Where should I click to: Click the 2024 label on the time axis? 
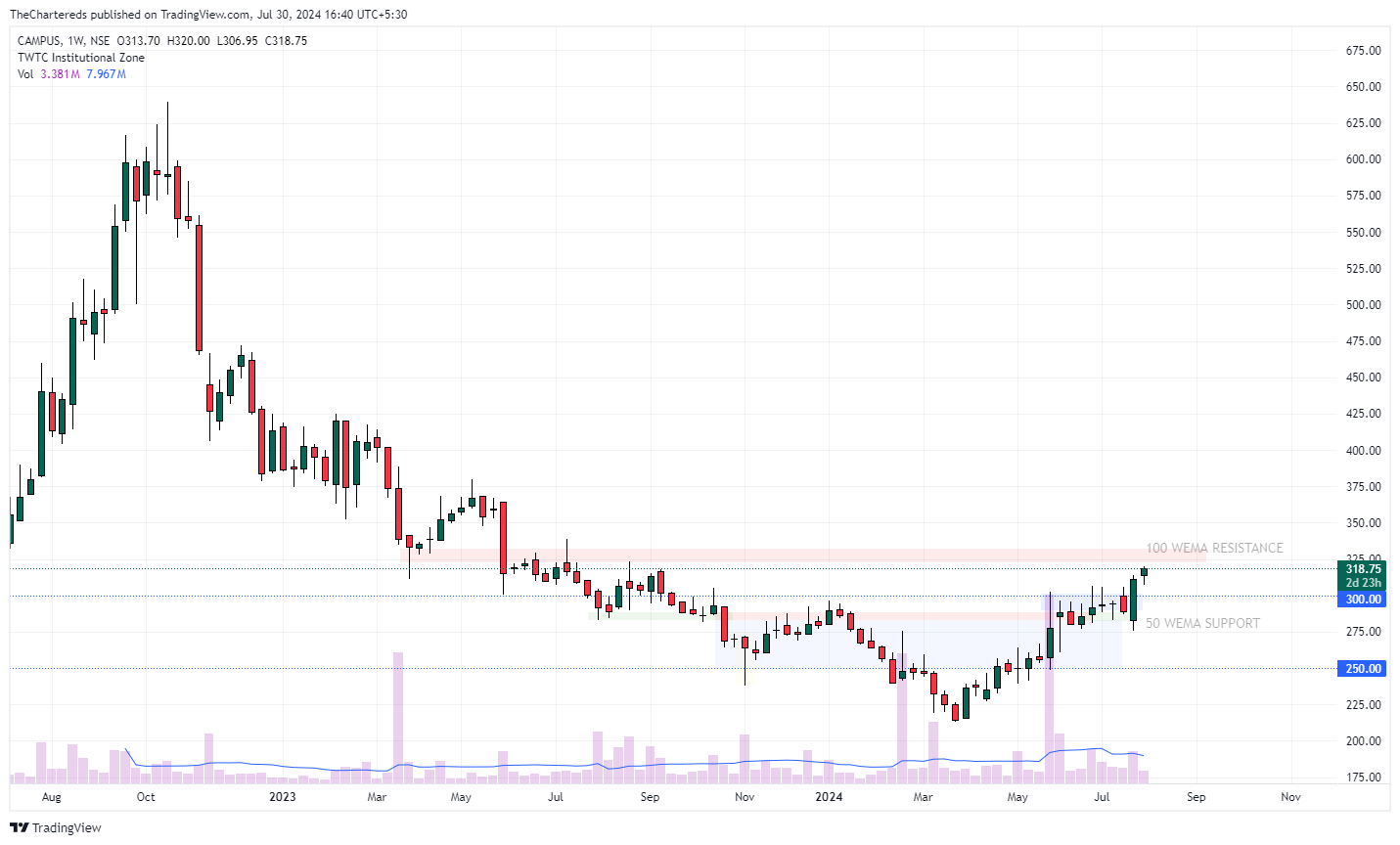tap(829, 797)
